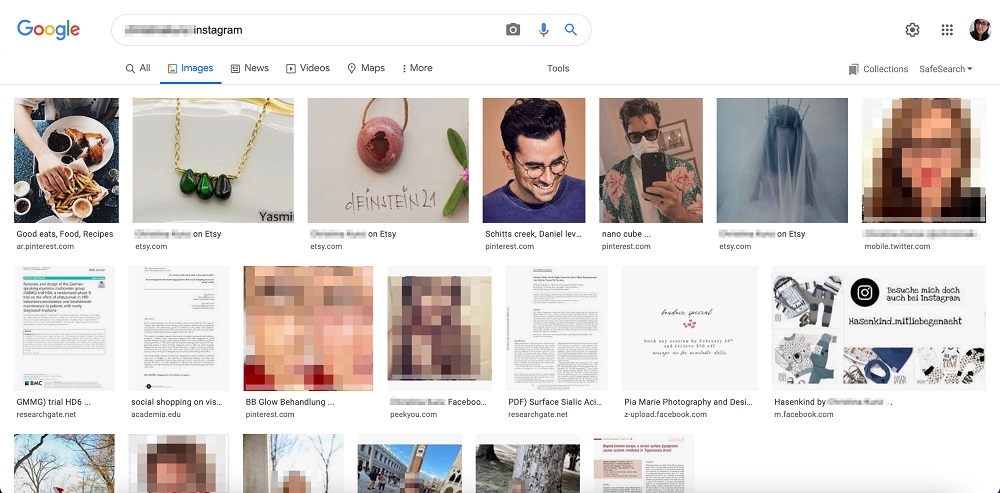
Task: Click the camera search-by-image icon
Action: point(513,30)
